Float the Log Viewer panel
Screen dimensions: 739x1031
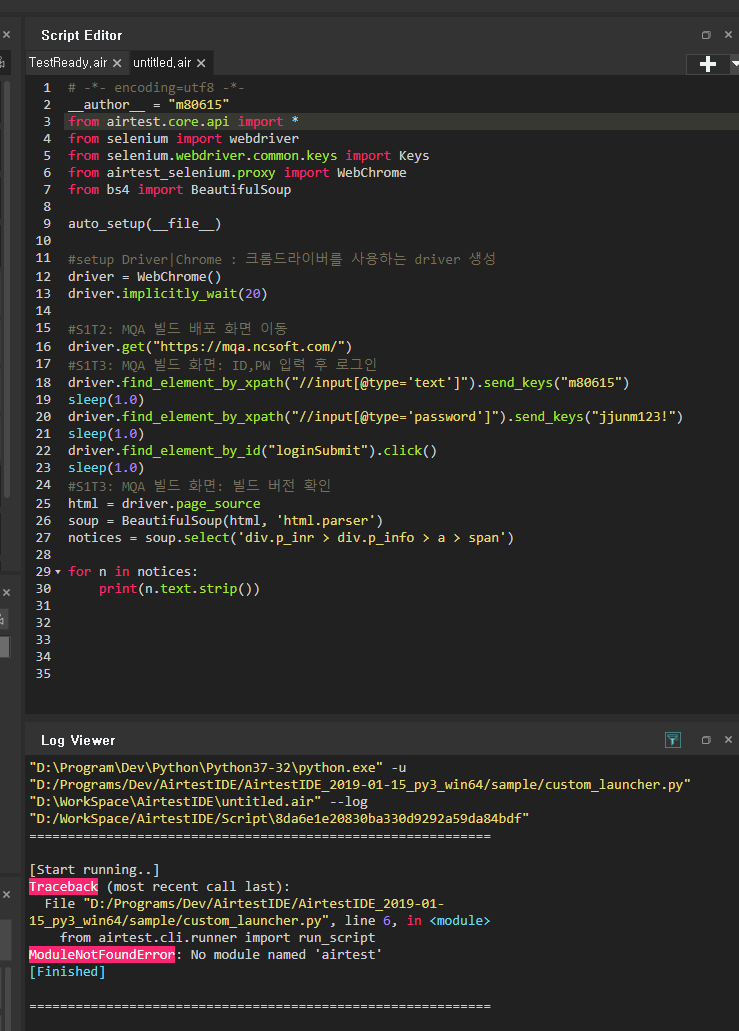706,740
